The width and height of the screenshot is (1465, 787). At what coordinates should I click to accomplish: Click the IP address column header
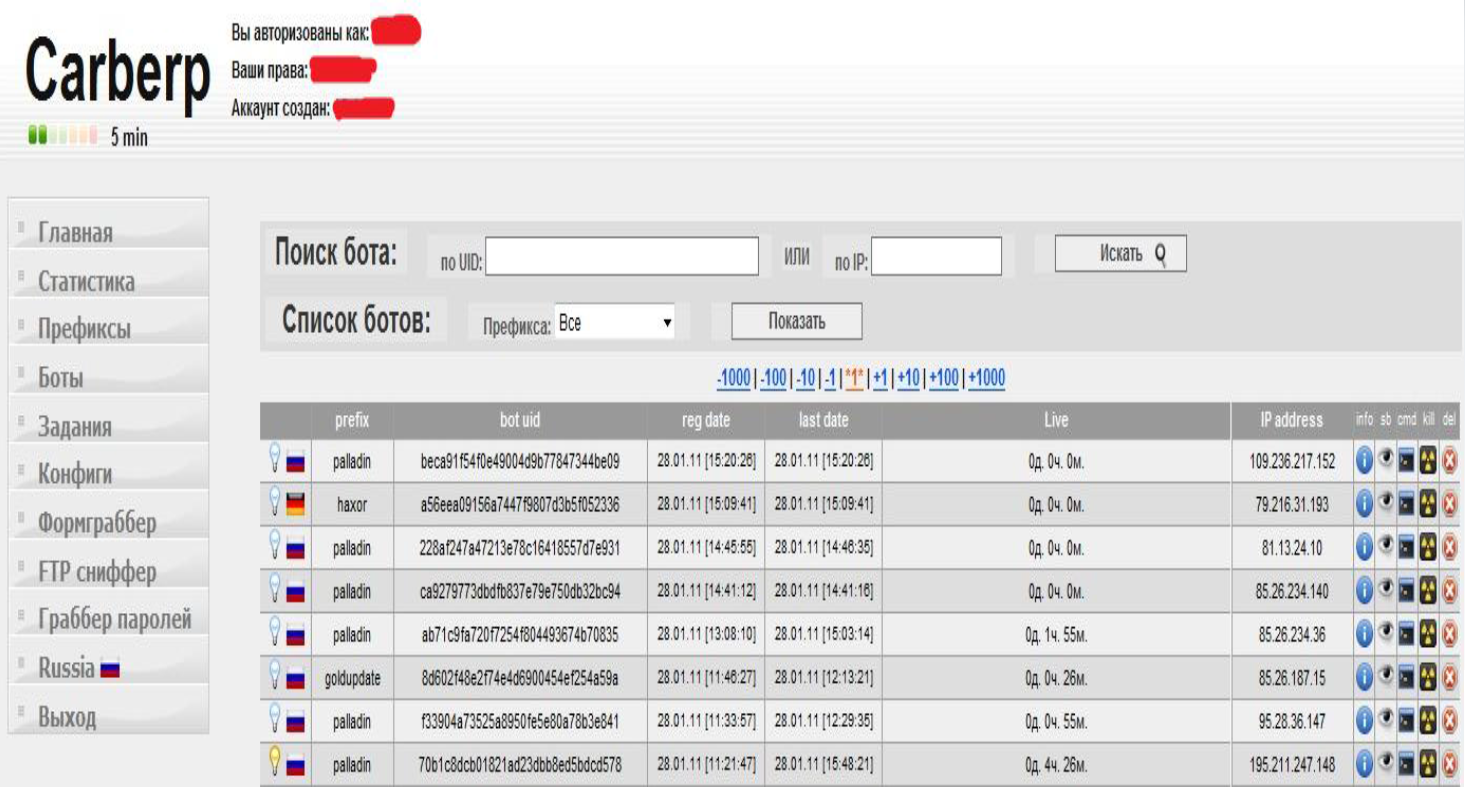pos(1292,421)
